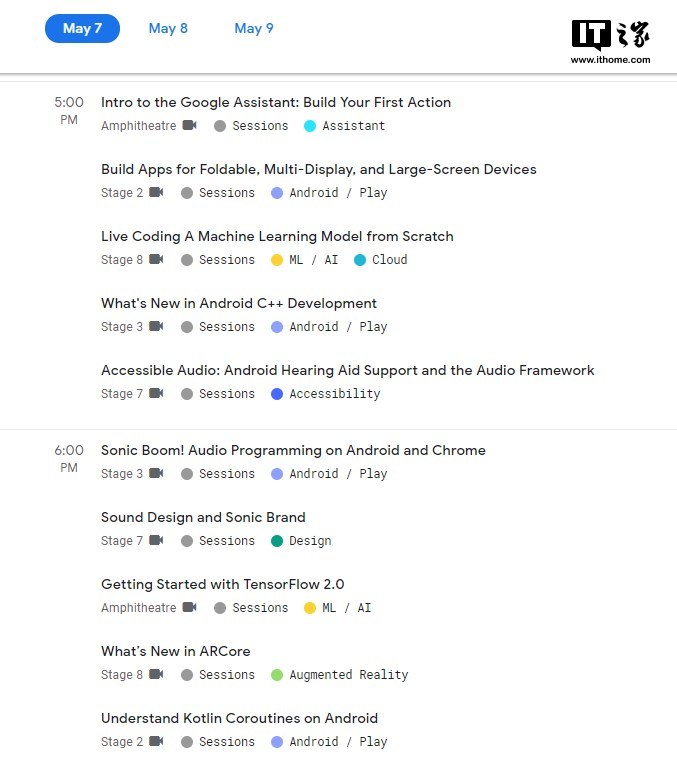677x764 pixels.
Task: Click the Augmented Reality topic tag
Action: point(348,675)
